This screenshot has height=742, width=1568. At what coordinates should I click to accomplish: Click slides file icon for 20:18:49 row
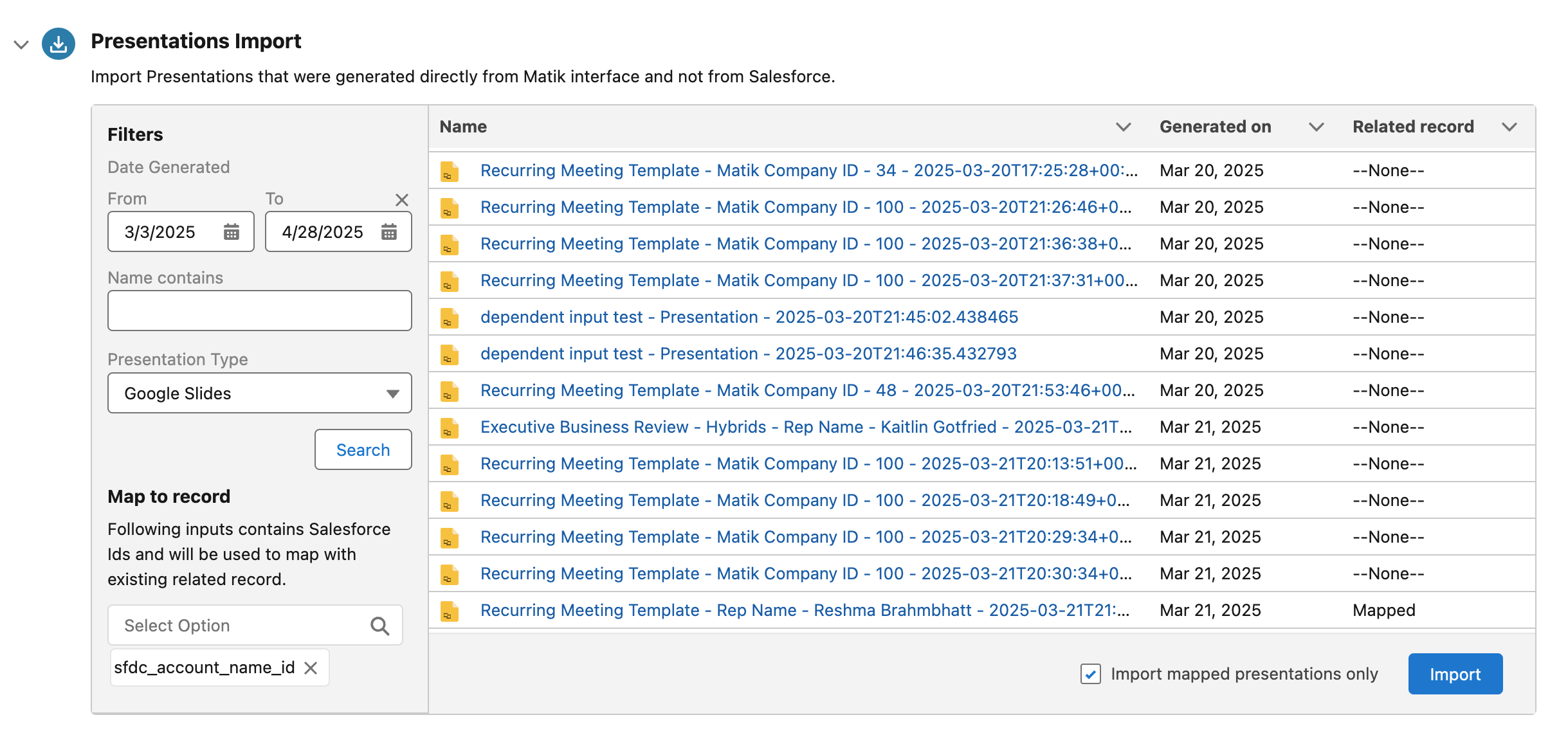click(450, 501)
